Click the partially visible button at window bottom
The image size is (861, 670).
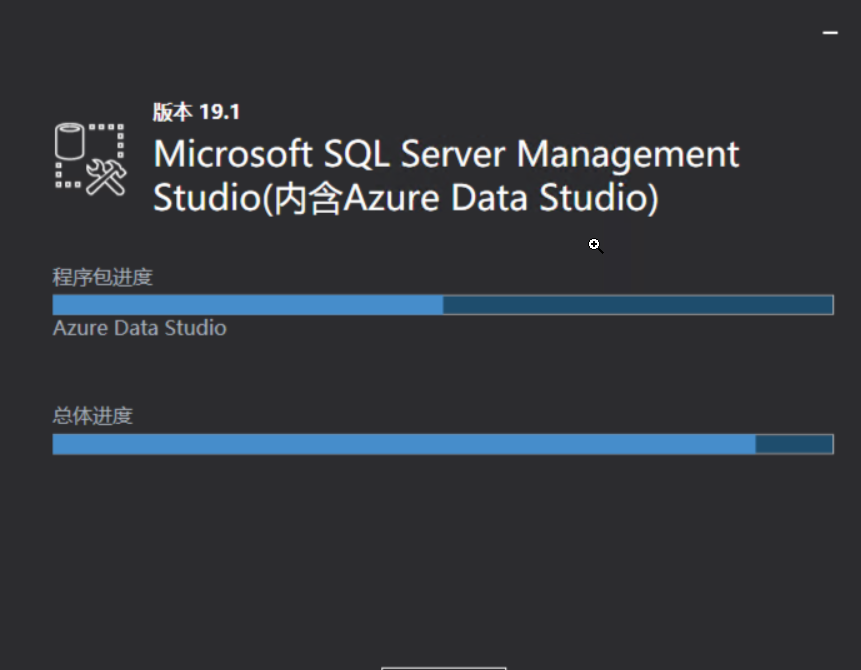point(444,668)
